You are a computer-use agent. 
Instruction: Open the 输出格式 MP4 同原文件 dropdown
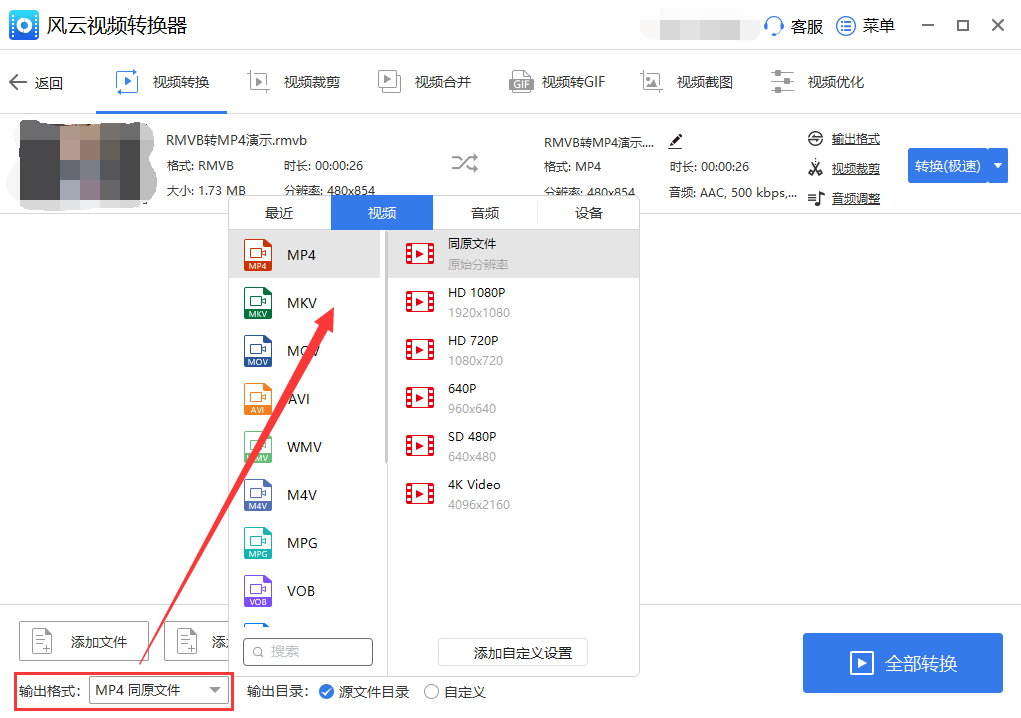coord(159,691)
